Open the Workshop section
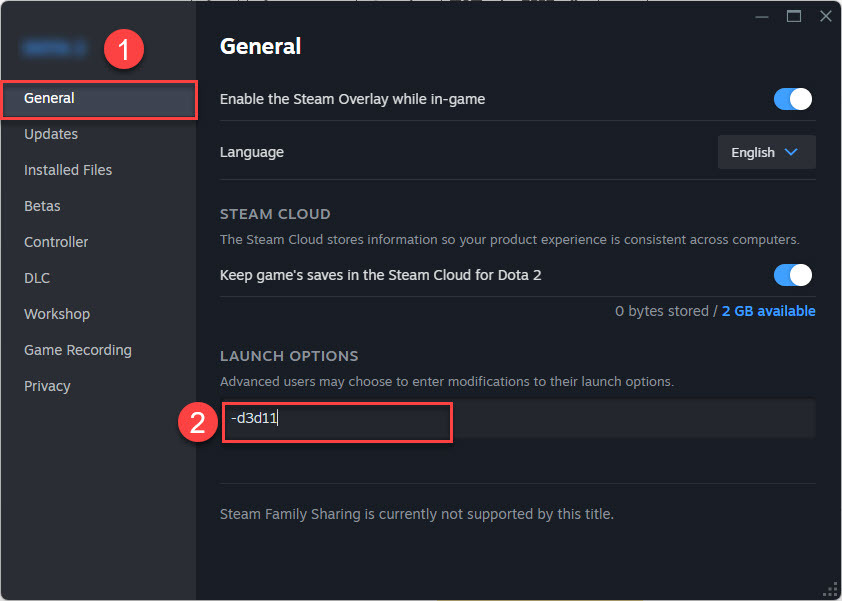The height and width of the screenshot is (601, 842). coord(57,313)
